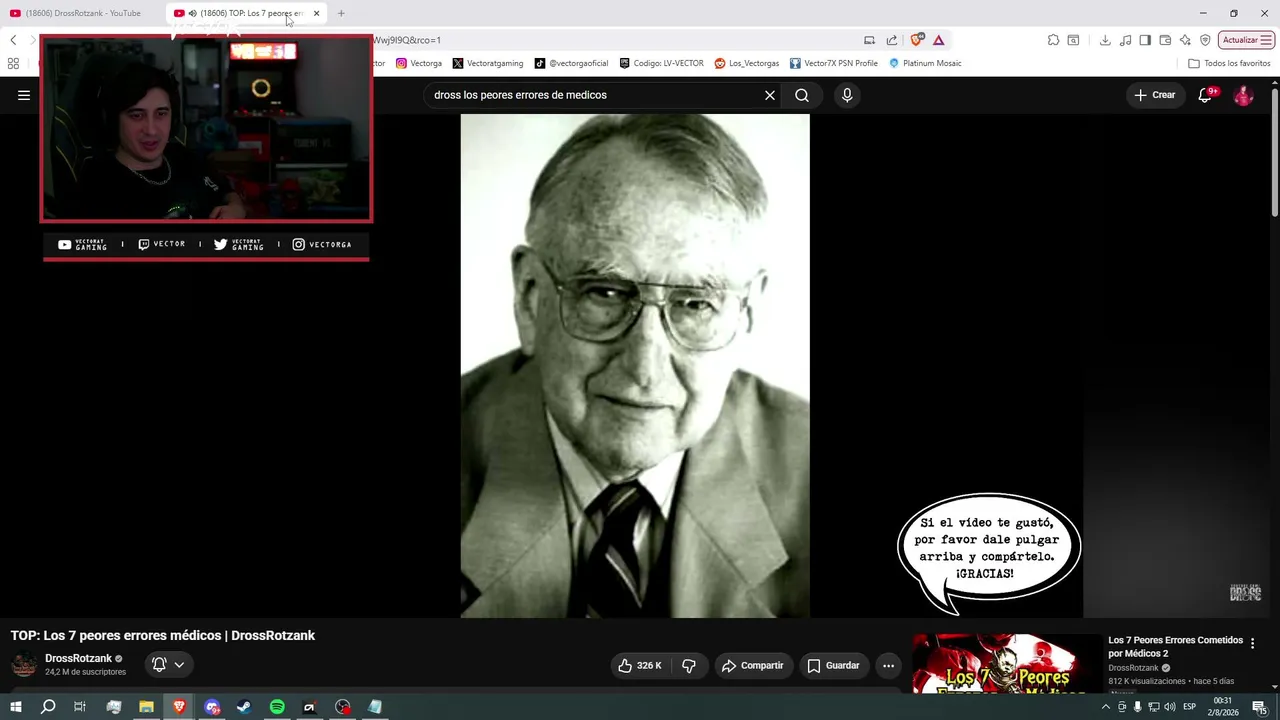Switch to the DrossRotzank - YouTube tab

83,13
